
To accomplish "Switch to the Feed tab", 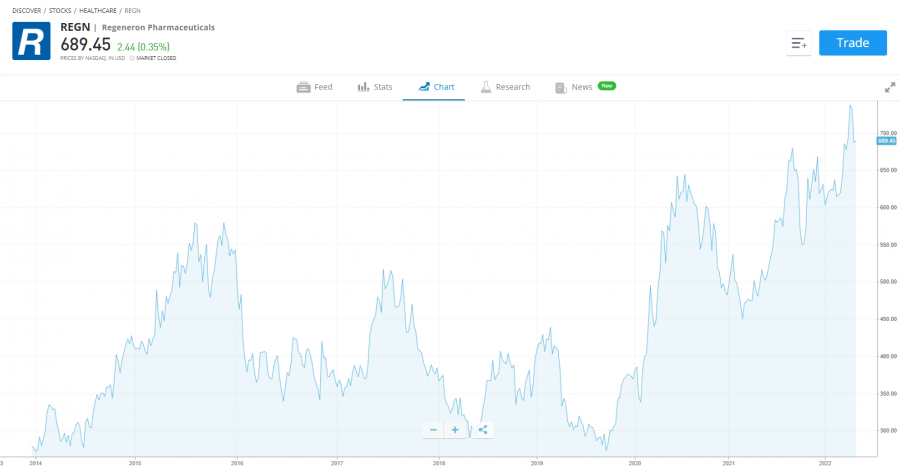I will pyautogui.click(x=315, y=87).
